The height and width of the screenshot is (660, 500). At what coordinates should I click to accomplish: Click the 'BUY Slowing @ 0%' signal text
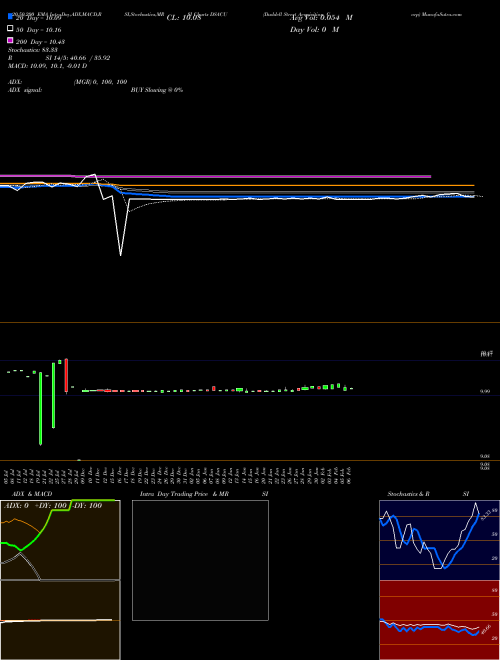[x=157, y=90]
